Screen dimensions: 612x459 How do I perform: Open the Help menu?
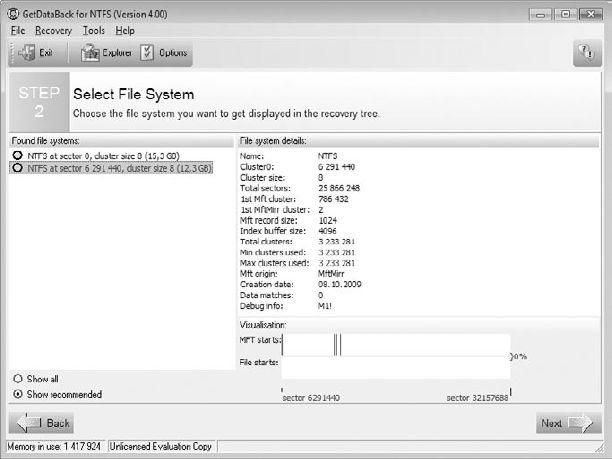(124, 31)
